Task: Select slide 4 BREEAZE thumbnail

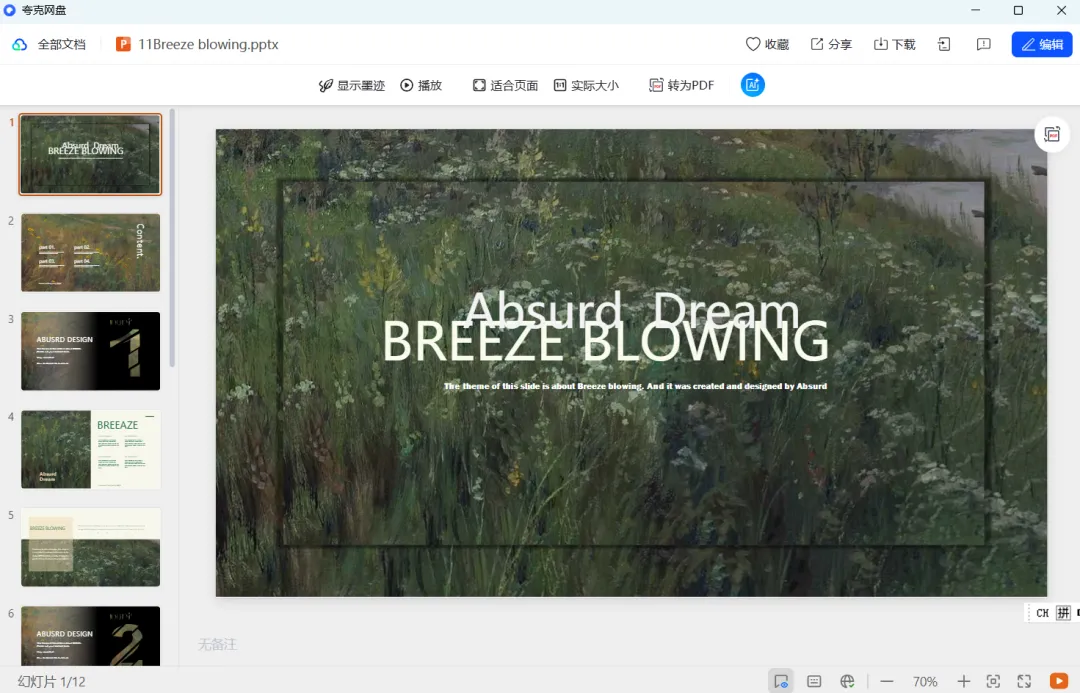Action: [x=90, y=450]
